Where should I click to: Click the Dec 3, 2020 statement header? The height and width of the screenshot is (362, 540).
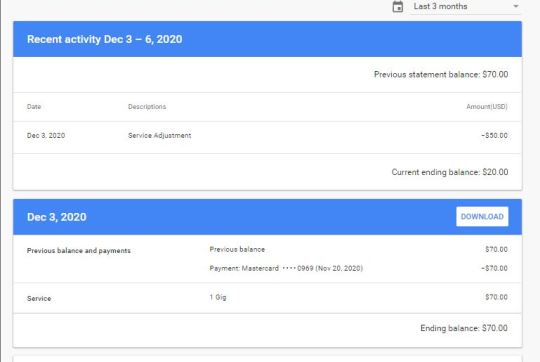tap(57, 217)
